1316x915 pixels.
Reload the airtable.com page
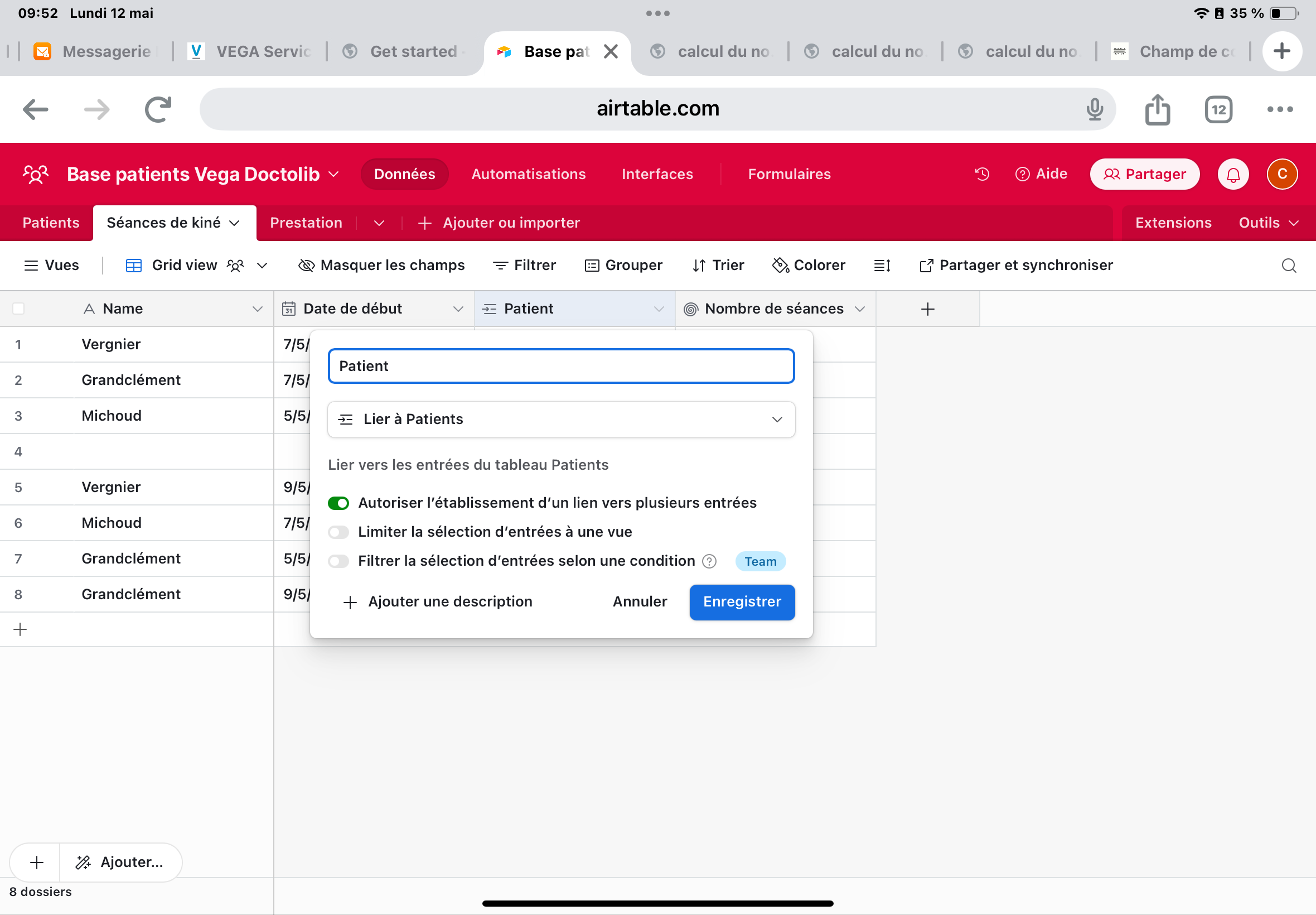pos(158,109)
